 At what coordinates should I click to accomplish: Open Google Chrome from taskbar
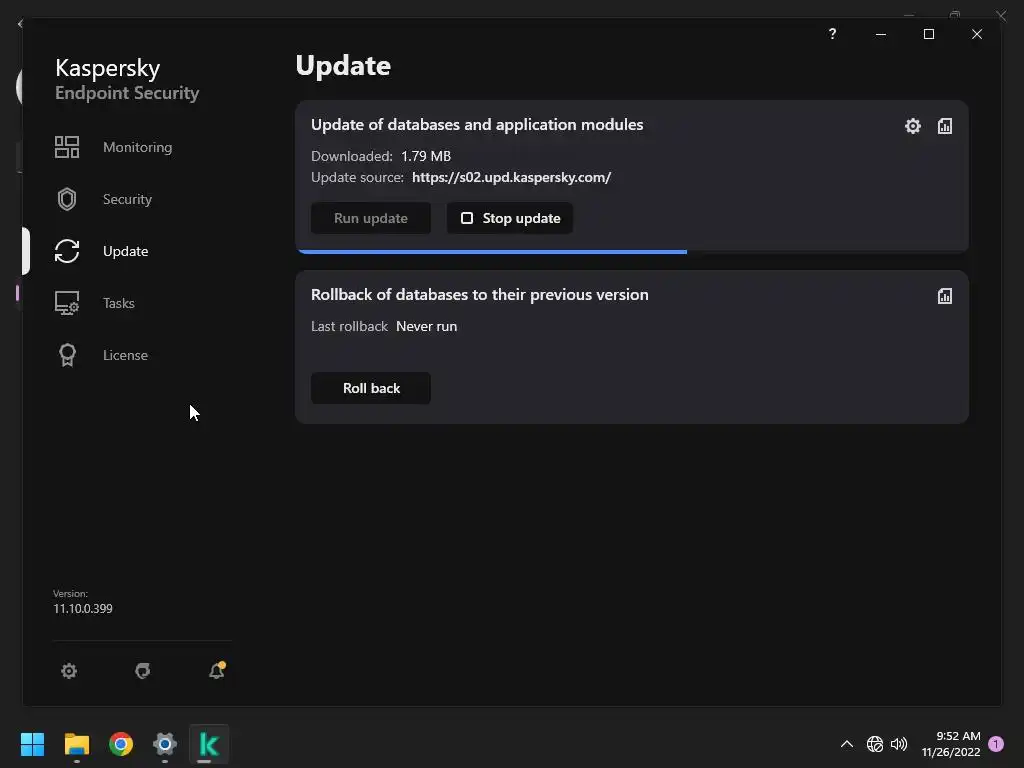tap(121, 744)
